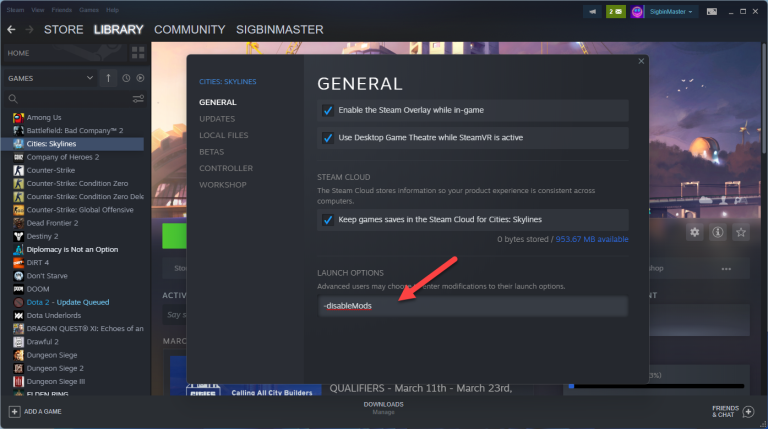Select the GENERAL properties section
The image size is (768, 429).
click(217, 102)
